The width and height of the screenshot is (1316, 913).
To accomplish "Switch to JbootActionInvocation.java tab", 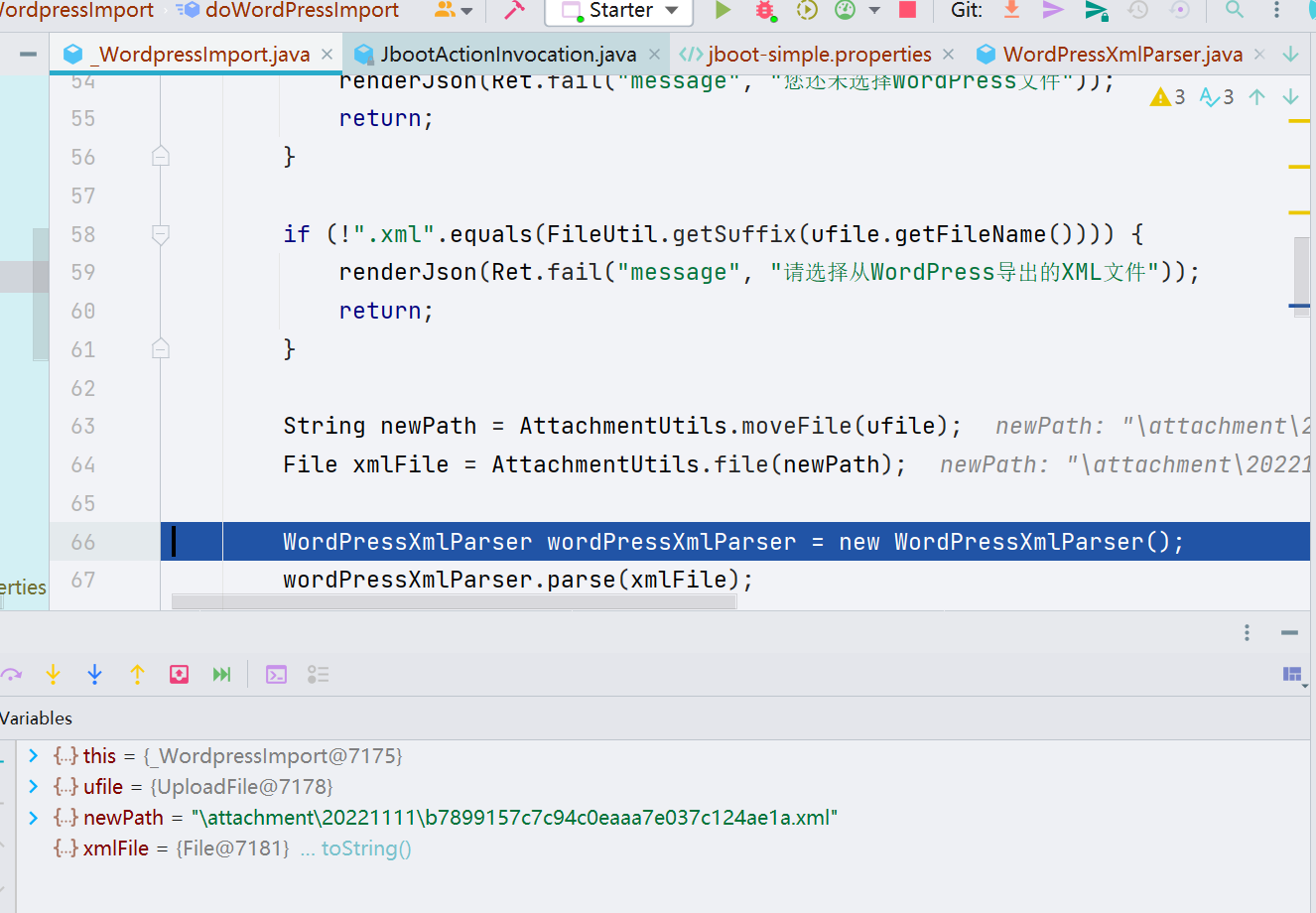I will pyautogui.click(x=507, y=55).
